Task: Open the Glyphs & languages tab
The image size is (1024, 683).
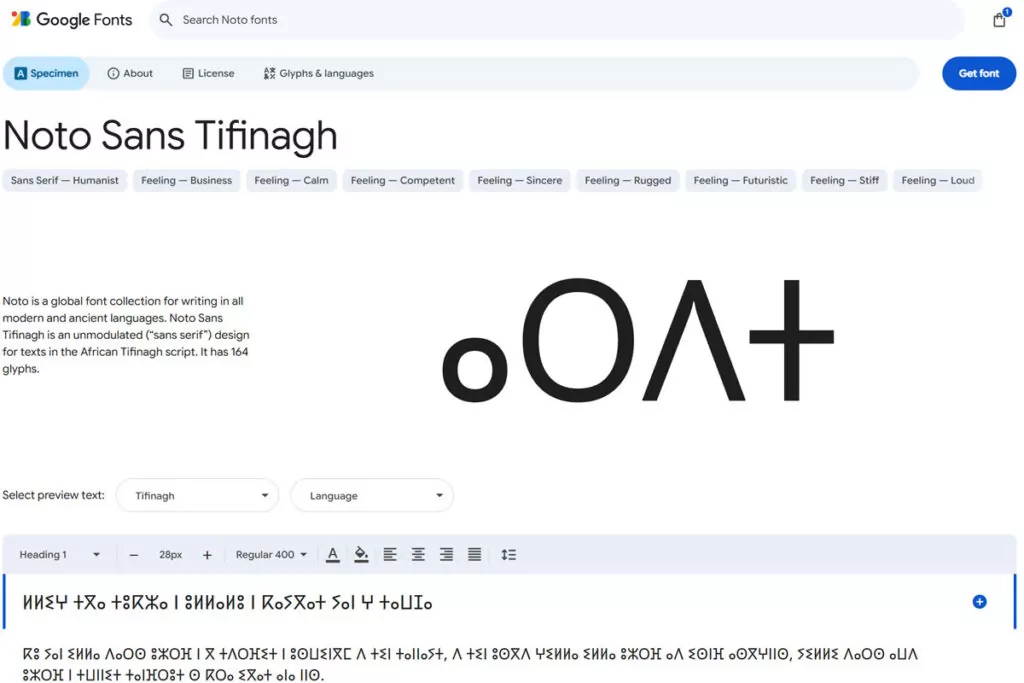Action: tap(319, 73)
